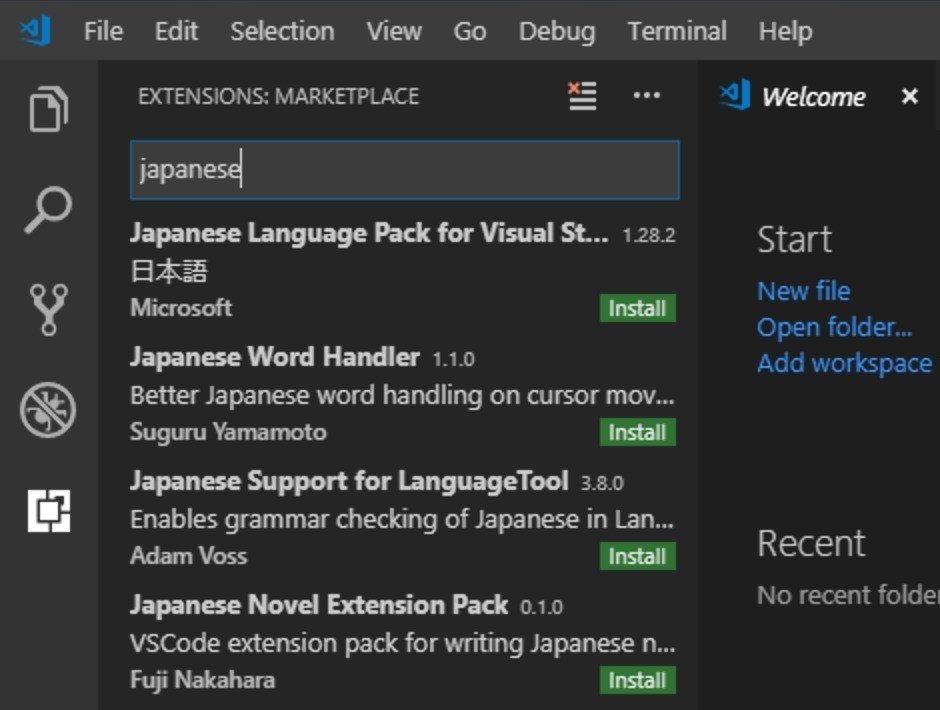The height and width of the screenshot is (710, 940).
Task: Open the Search view in the activity bar
Action: coord(48,209)
